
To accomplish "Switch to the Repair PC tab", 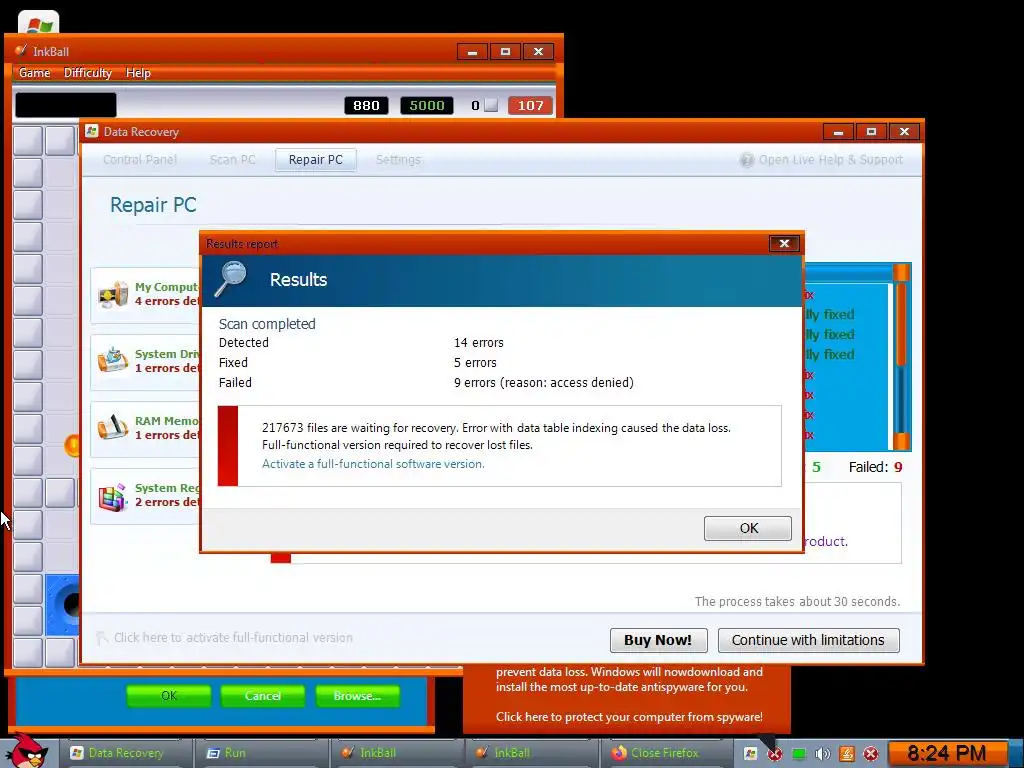I will pos(315,160).
